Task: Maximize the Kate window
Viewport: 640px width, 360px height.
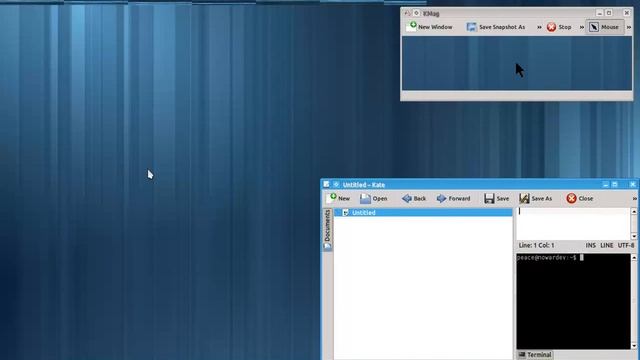Action: click(615, 184)
